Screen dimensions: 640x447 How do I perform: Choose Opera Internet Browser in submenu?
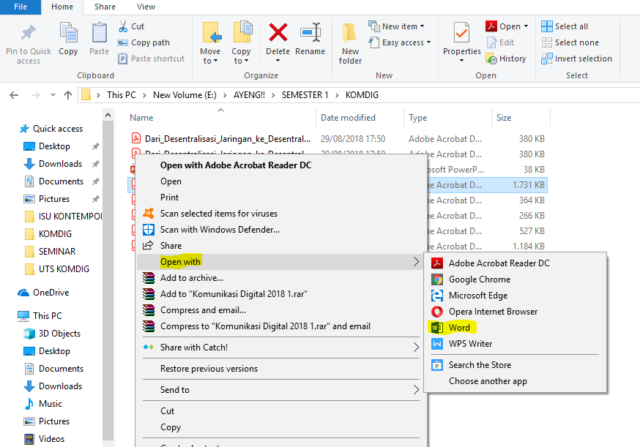pos(515,312)
